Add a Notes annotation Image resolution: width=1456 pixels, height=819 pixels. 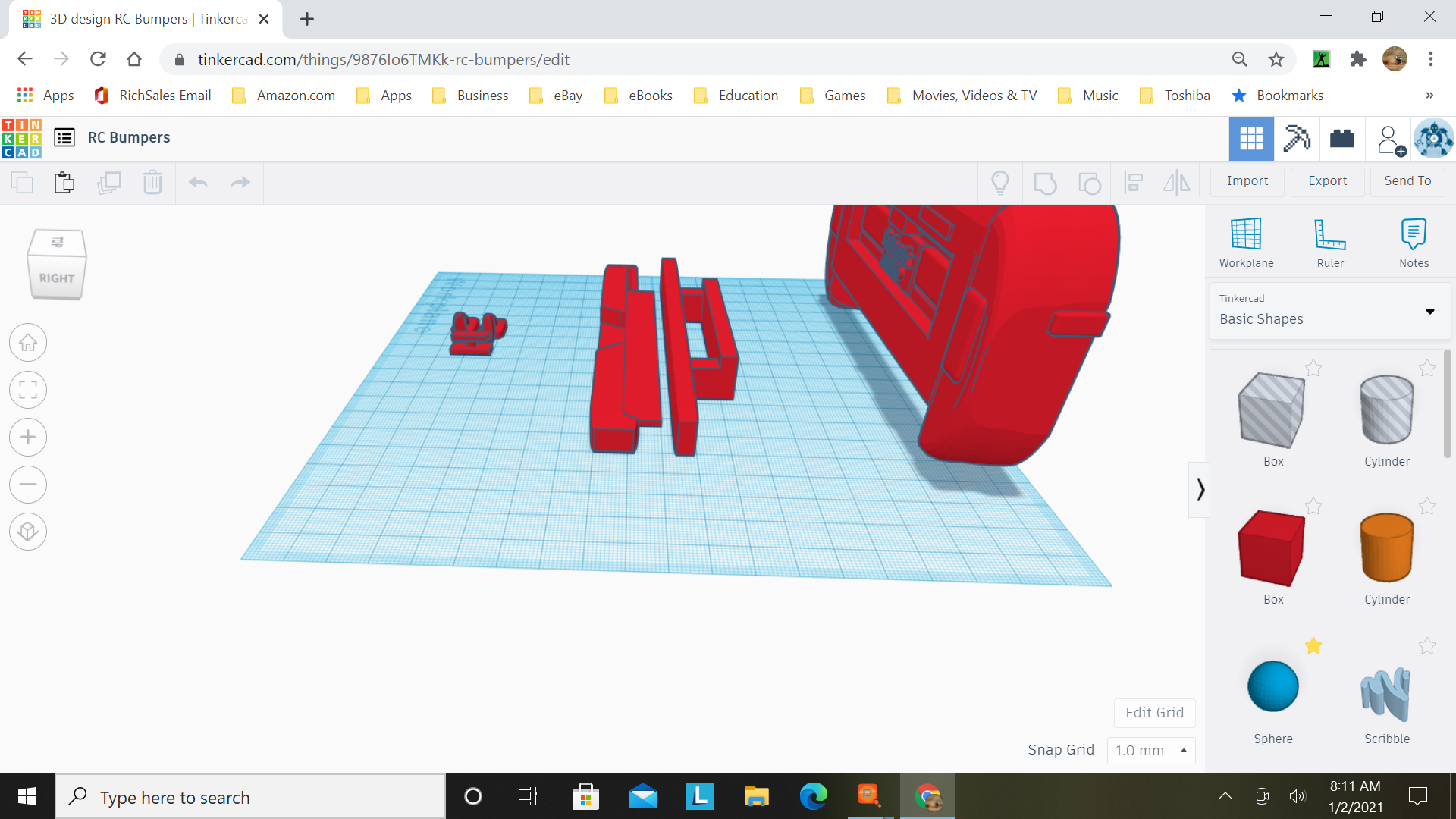click(x=1414, y=241)
